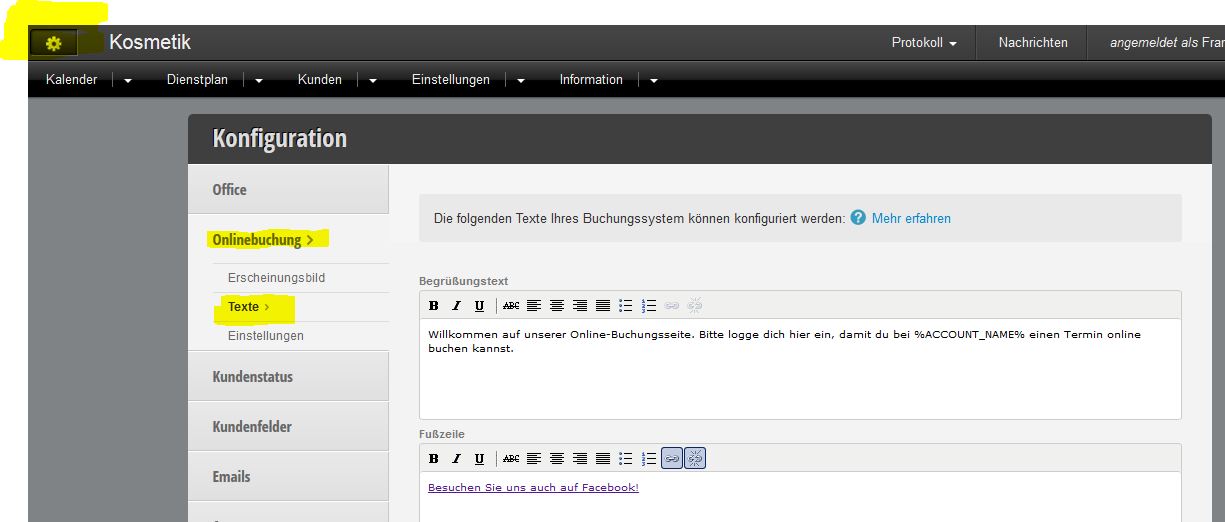This screenshot has width=1225, height=522.
Task: Expand the Kalender menu arrow
Action: pos(128,81)
